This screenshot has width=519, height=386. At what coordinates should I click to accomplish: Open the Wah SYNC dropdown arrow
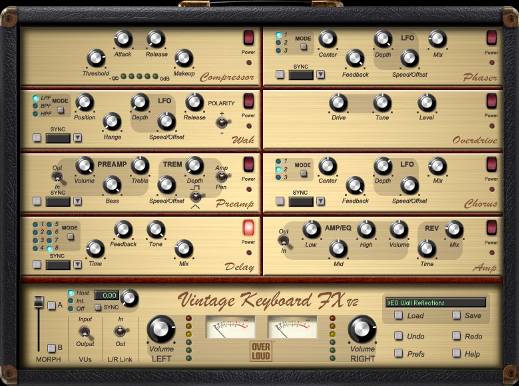coord(78,138)
